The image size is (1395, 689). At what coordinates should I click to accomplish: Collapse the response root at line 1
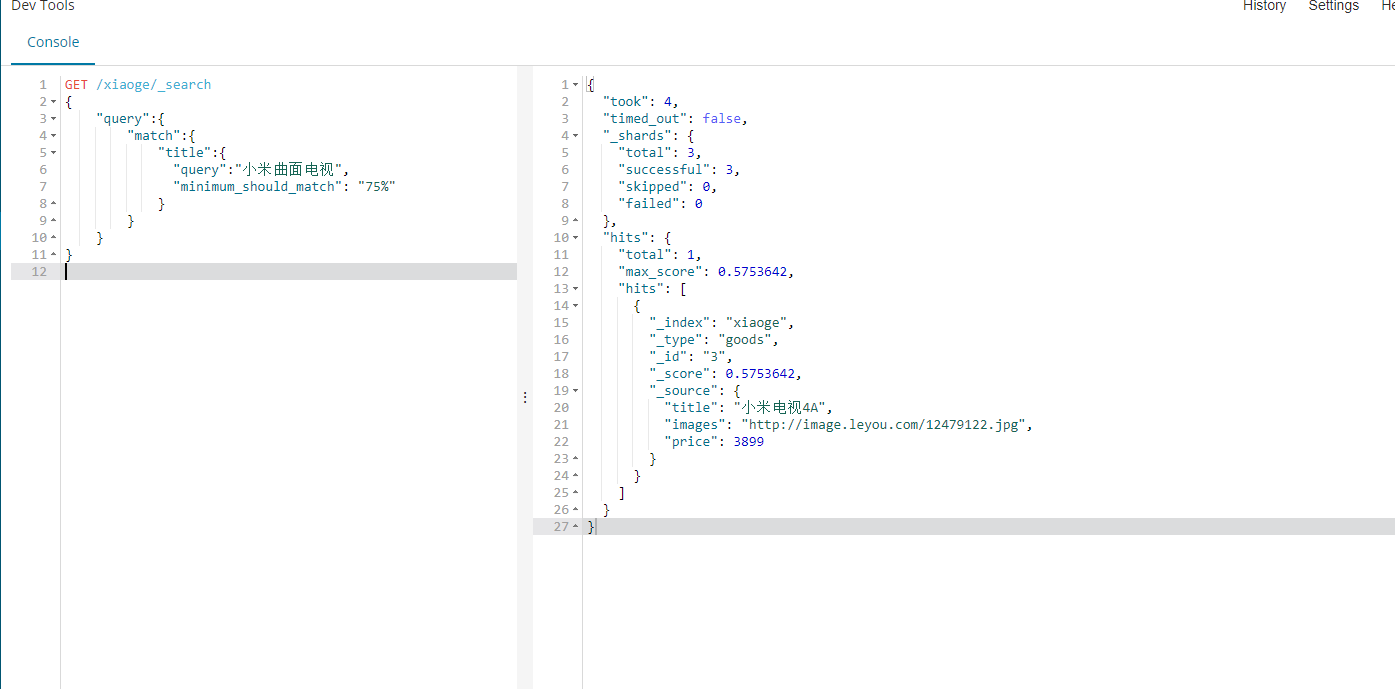point(575,85)
